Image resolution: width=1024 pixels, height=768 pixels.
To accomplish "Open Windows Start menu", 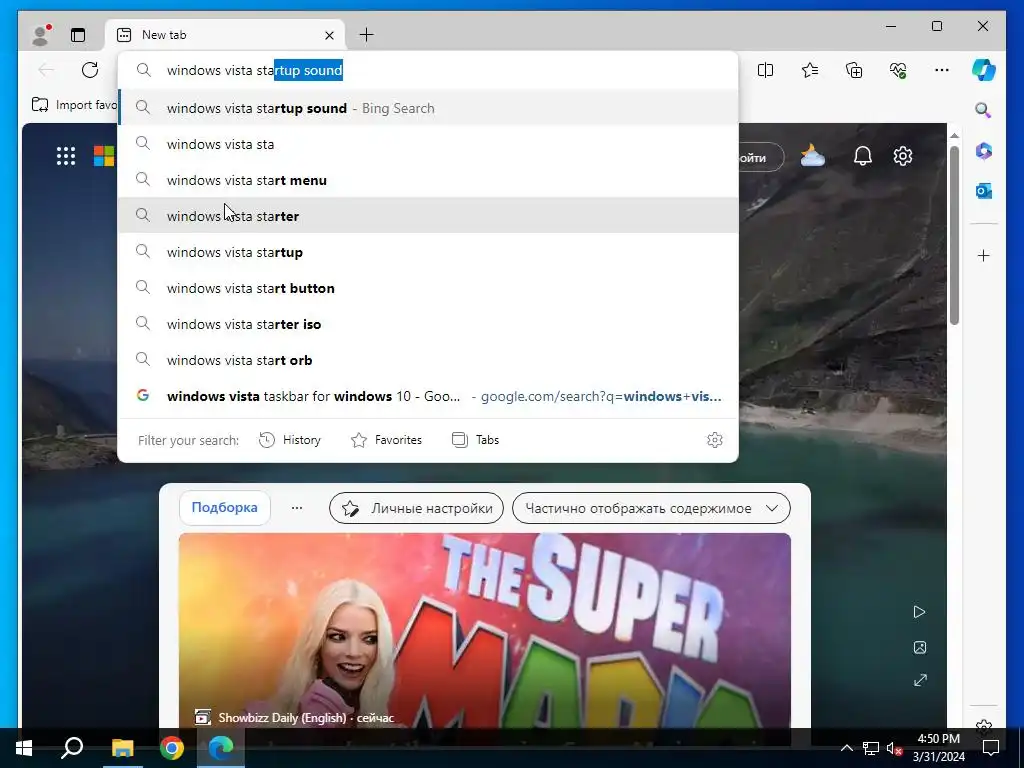I will pos(24,748).
